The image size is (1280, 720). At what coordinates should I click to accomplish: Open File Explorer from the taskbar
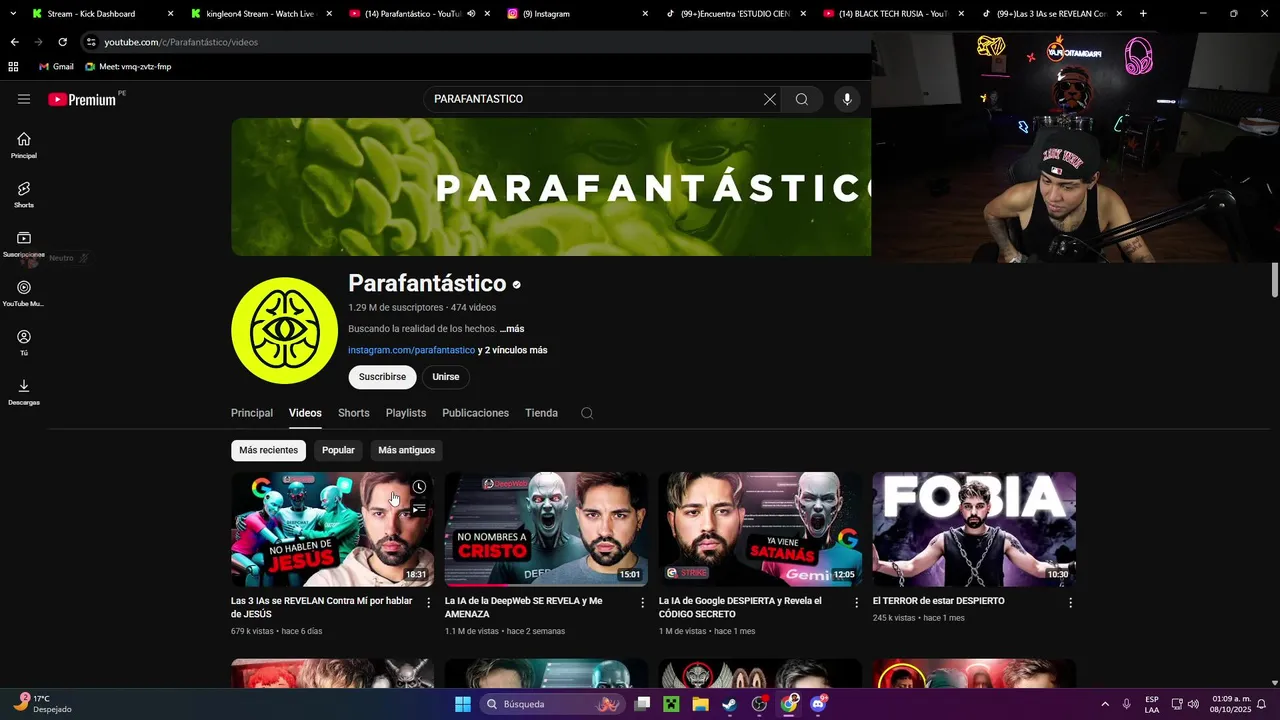(700, 704)
